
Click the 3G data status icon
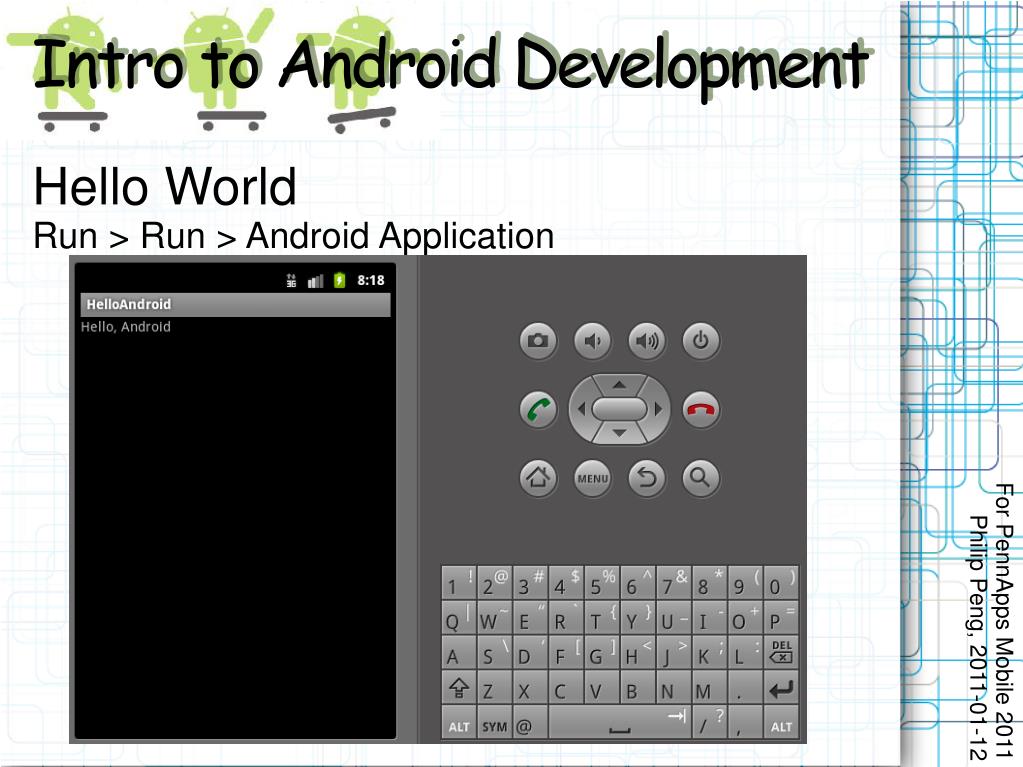(x=291, y=280)
